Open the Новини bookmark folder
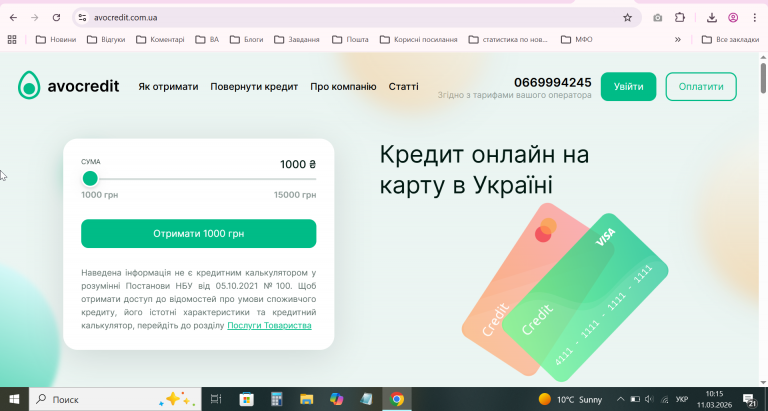The width and height of the screenshot is (768, 411). (x=56, y=40)
